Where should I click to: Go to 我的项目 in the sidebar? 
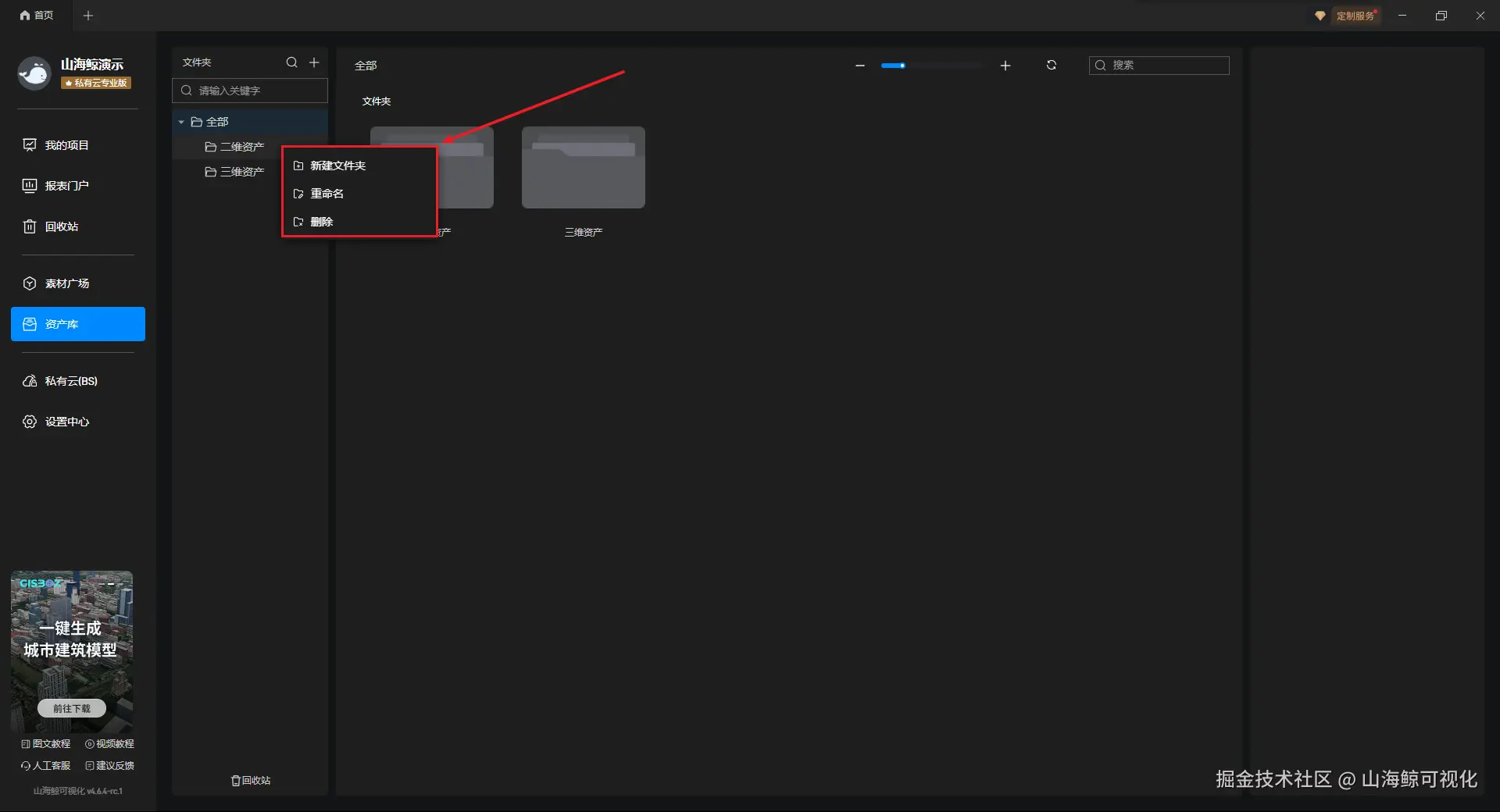[x=78, y=145]
